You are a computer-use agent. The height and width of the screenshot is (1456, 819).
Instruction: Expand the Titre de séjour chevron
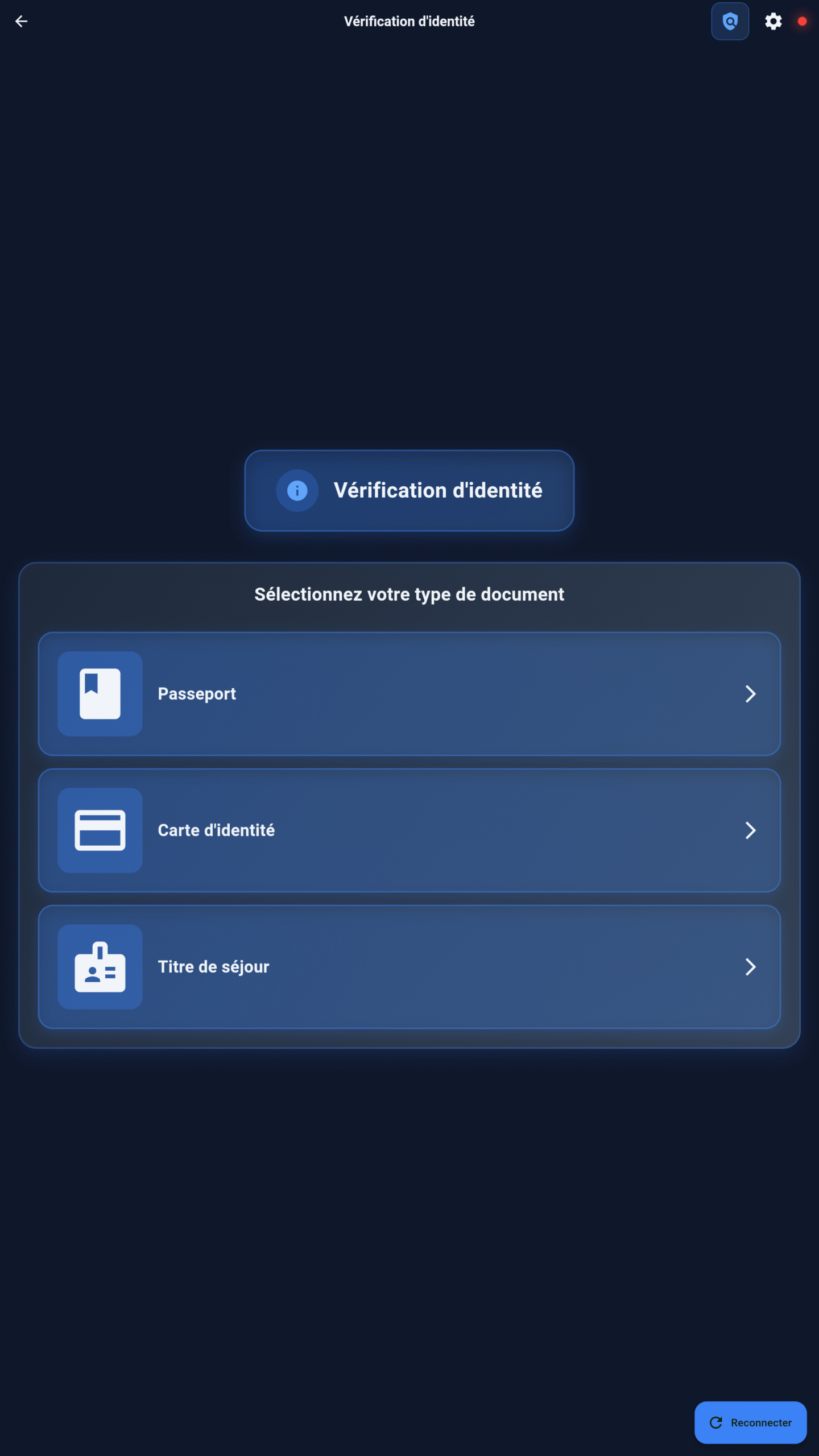coord(751,966)
